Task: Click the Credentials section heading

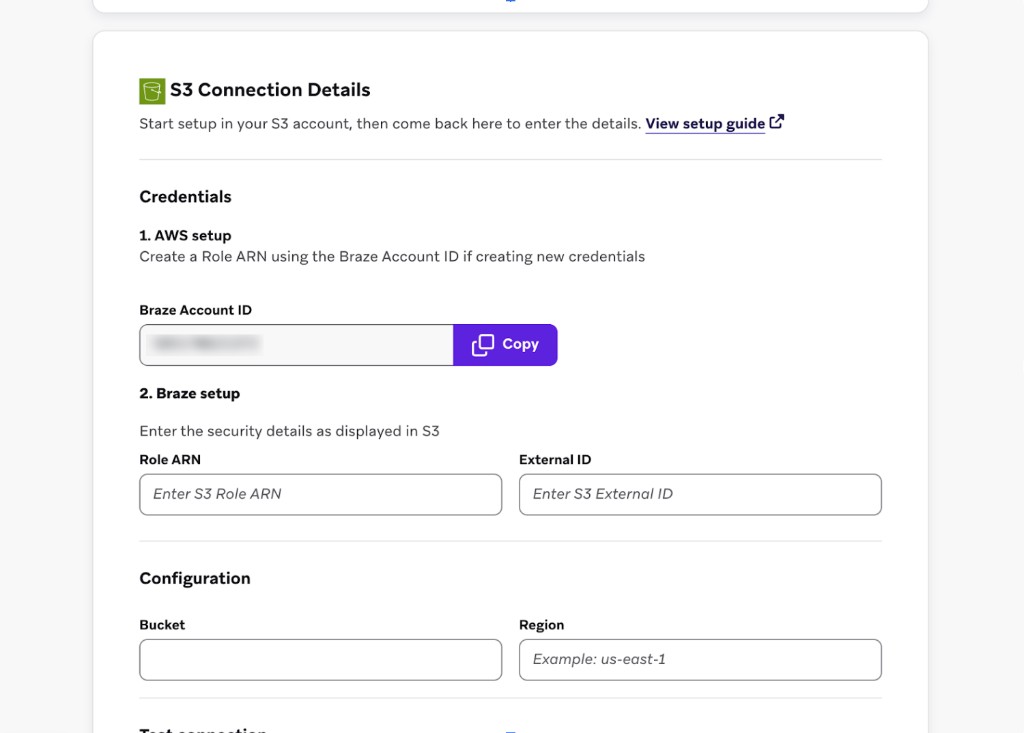Action: (x=185, y=197)
